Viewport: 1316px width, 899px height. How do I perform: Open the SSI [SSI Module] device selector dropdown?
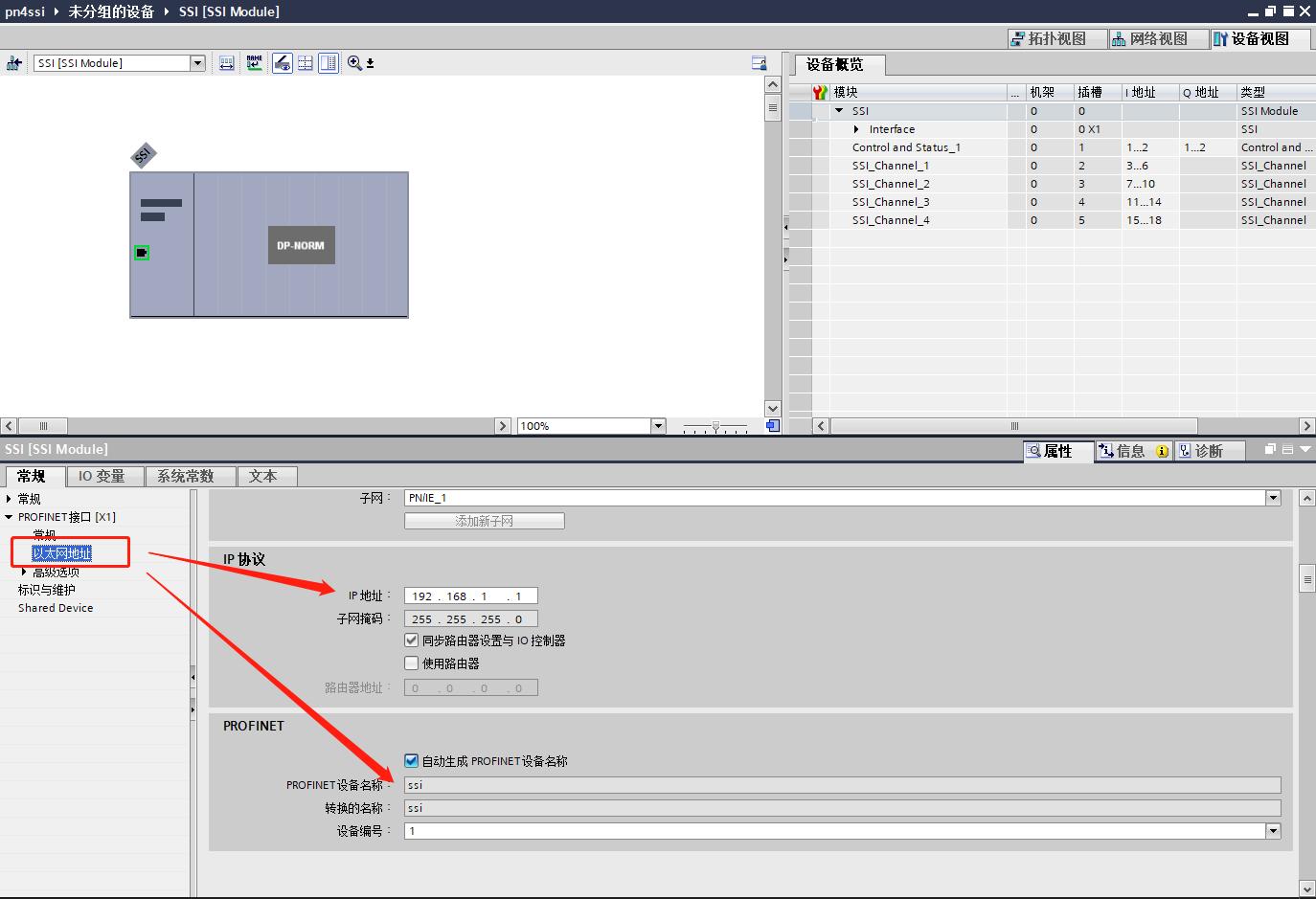197,63
